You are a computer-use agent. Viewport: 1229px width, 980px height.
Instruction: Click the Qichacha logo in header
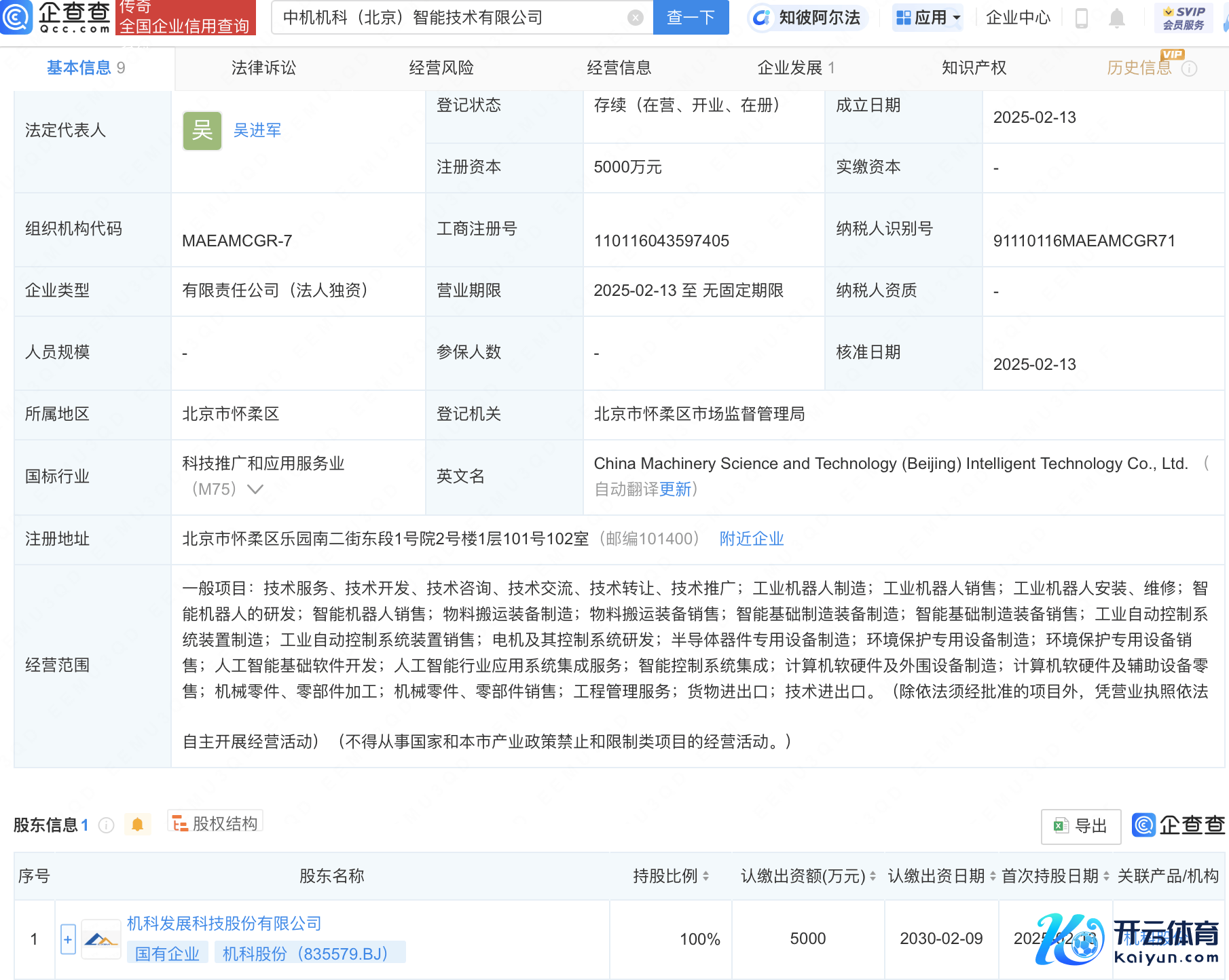[x=56, y=18]
